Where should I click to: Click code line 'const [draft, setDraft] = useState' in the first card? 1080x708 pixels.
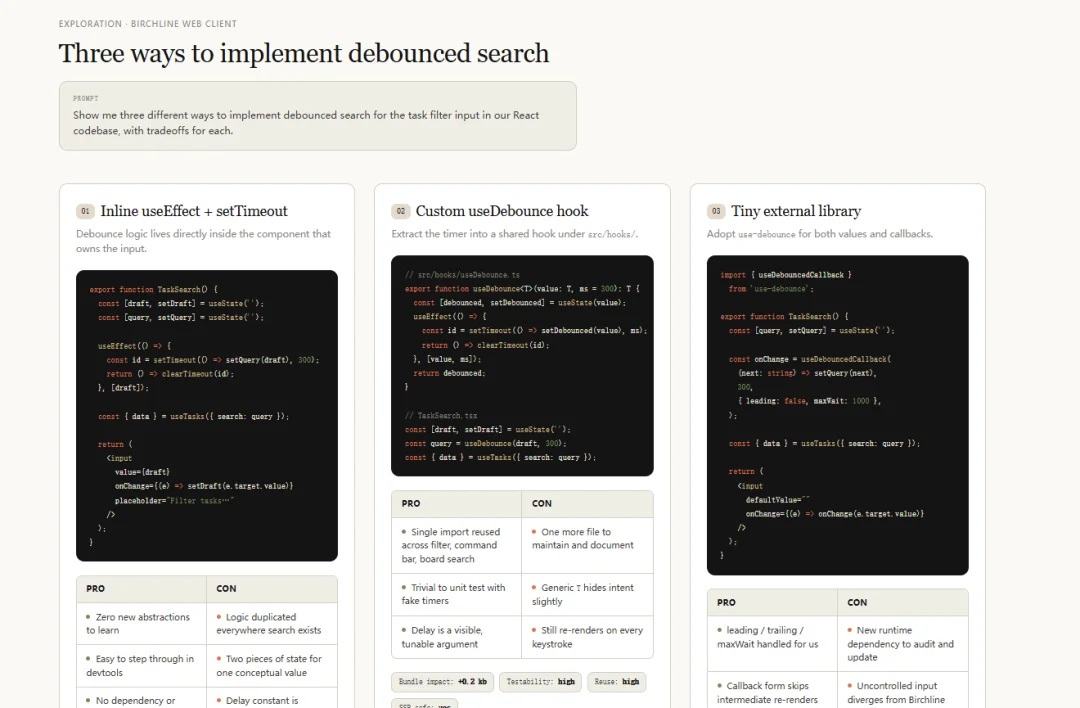coord(180,303)
